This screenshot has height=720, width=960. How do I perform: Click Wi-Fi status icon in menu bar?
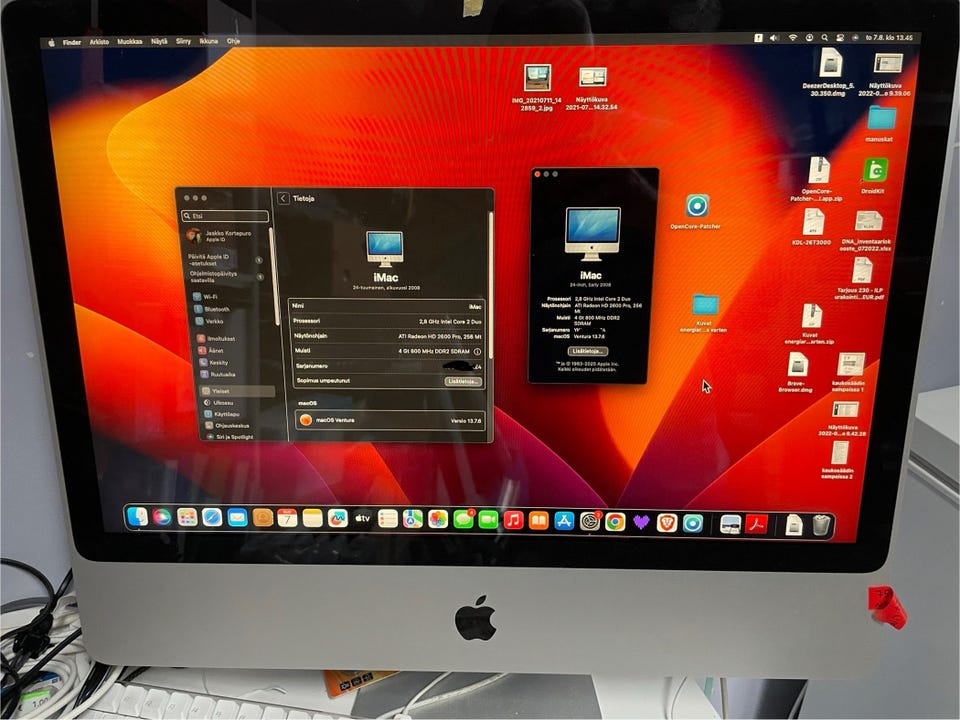coord(793,38)
